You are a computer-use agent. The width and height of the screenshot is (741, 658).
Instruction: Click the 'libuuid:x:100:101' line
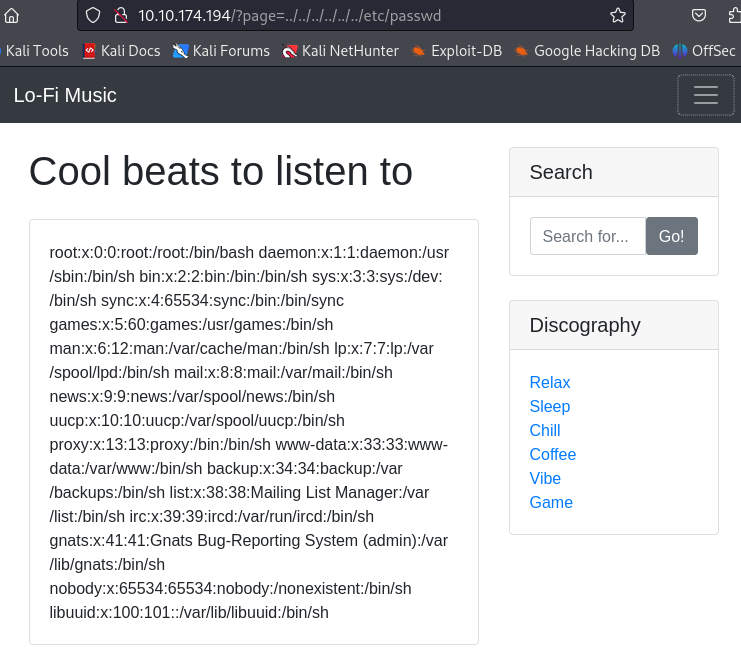[x=189, y=613]
